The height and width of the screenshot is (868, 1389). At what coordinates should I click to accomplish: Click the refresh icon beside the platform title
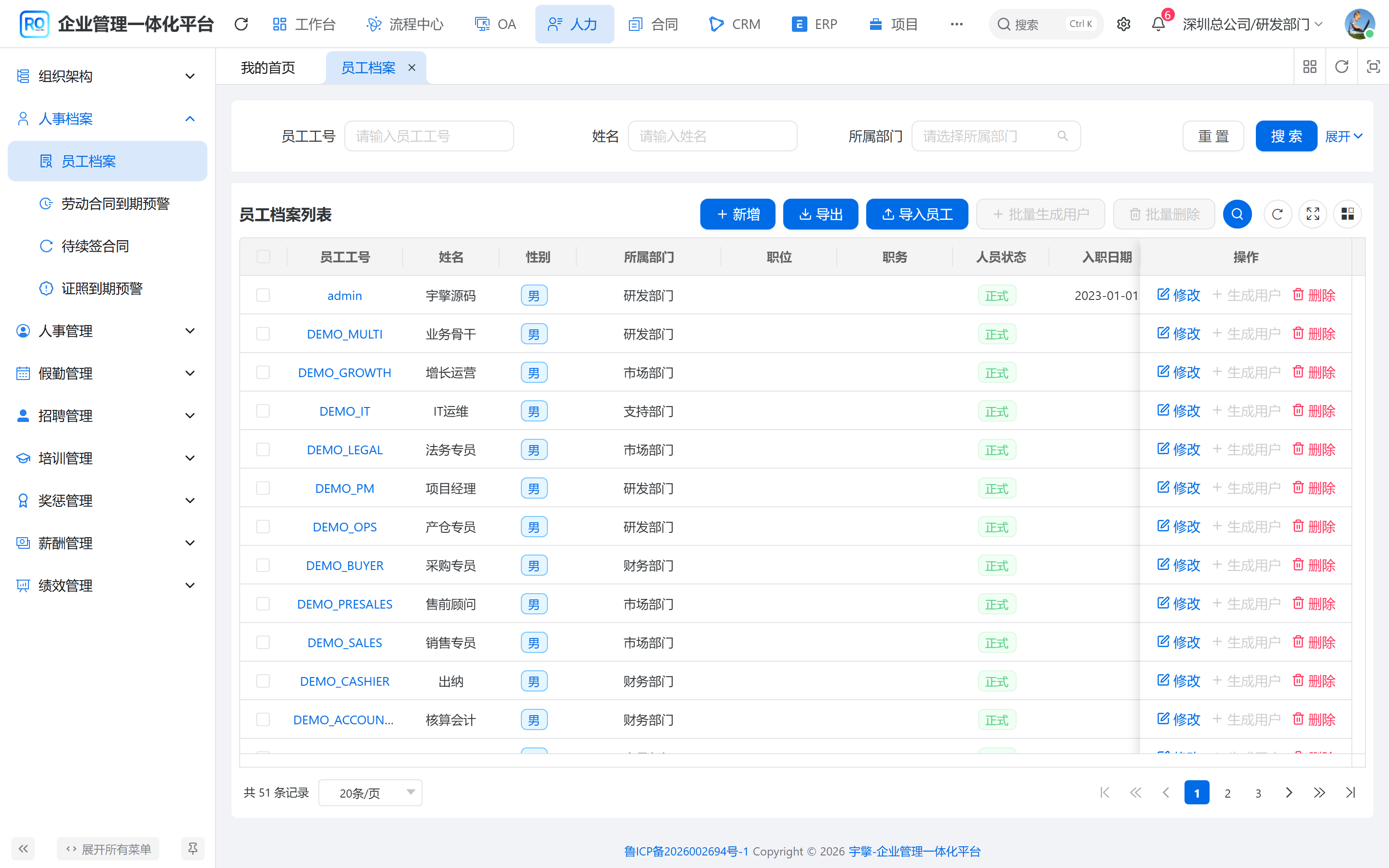click(x=241, y=24)
